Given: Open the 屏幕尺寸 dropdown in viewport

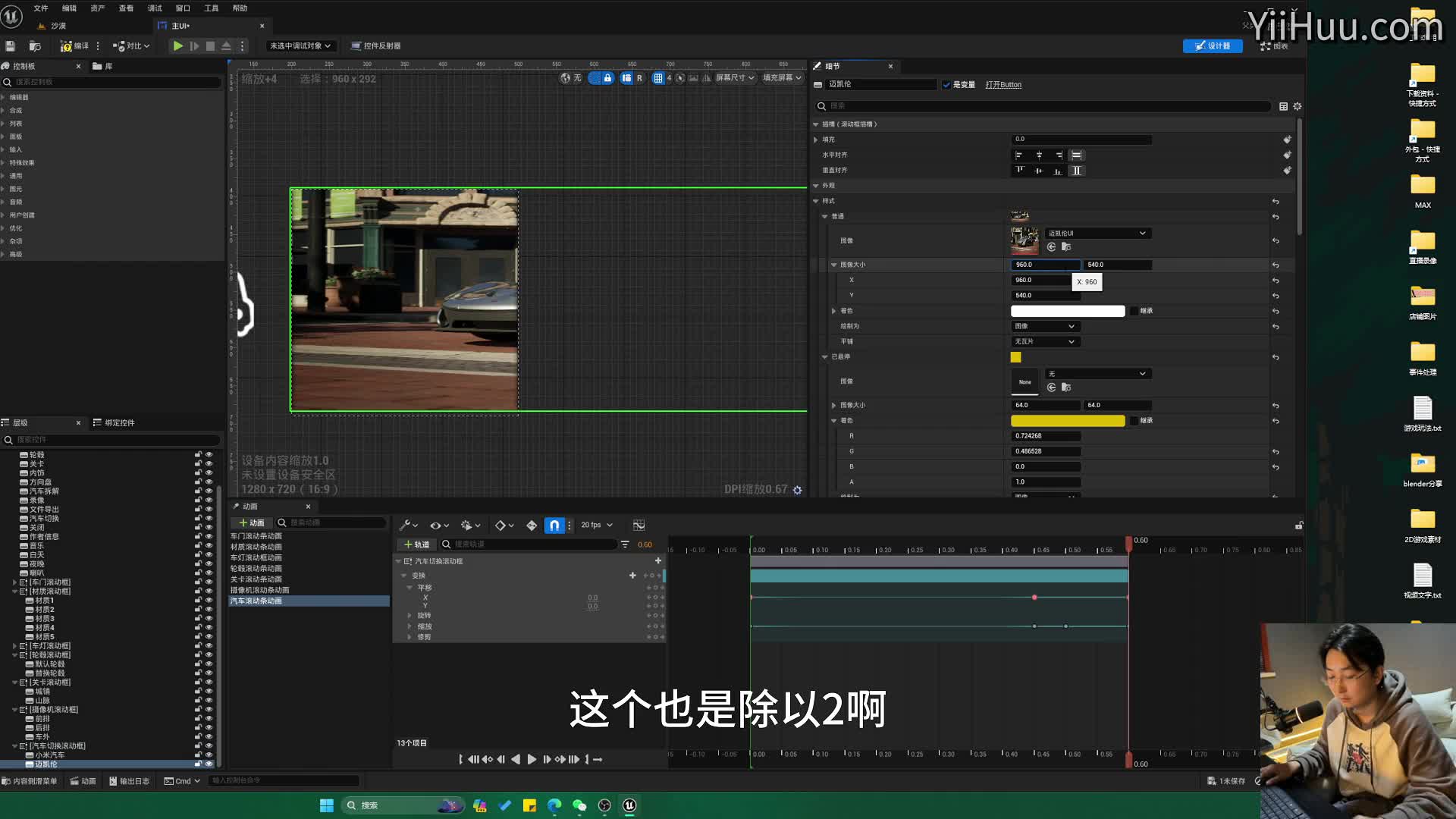Looking at the screenshot, I should pos(735,78).
